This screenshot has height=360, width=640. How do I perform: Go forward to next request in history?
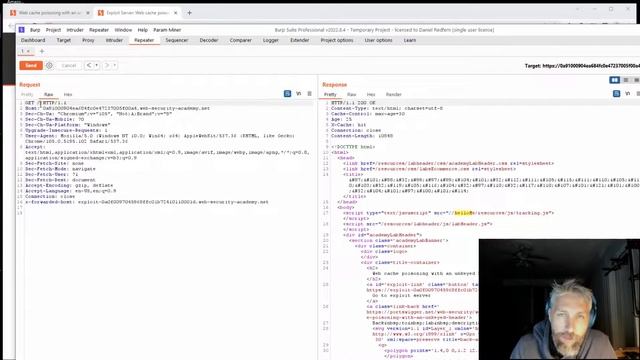click(107, 65)
